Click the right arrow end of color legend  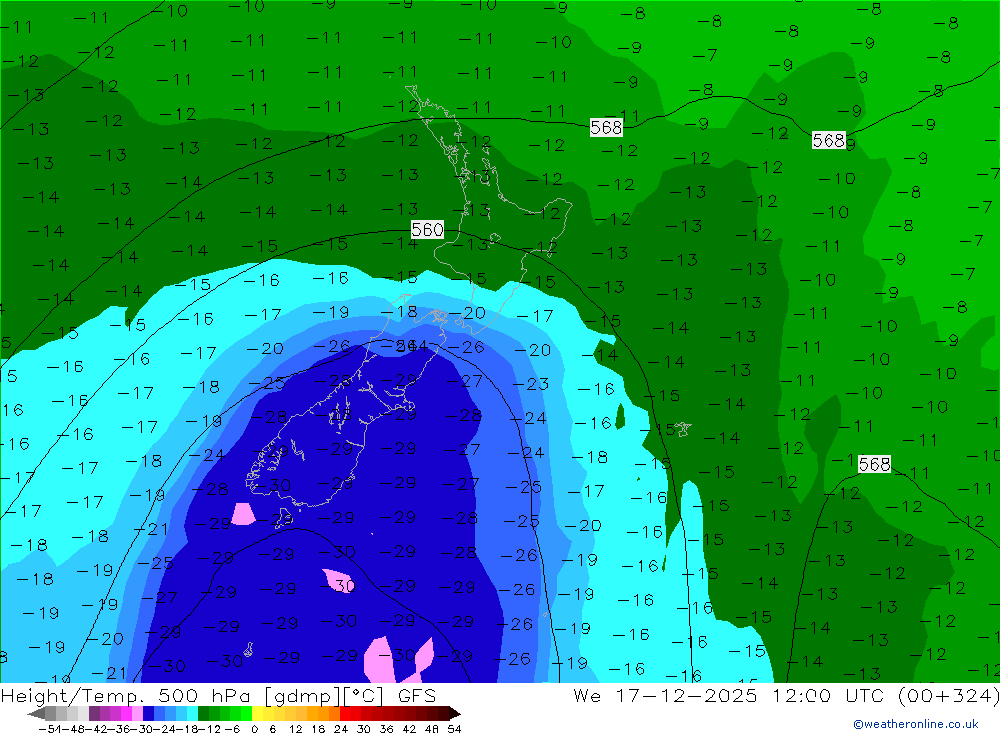pyautogui.click(x=455, y=713)
